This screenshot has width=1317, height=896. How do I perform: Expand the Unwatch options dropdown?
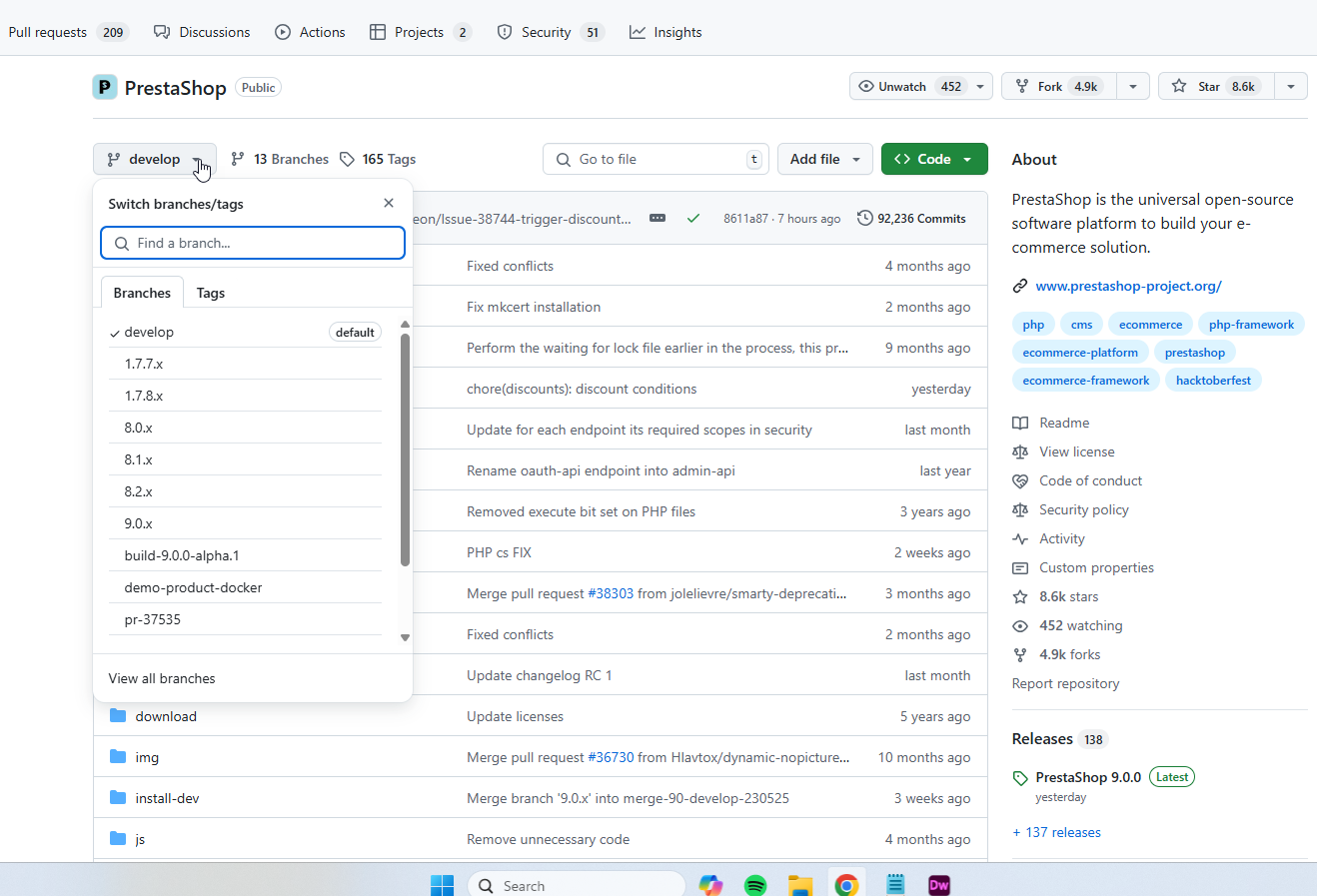pyautogui.click(x=980, y=87)
